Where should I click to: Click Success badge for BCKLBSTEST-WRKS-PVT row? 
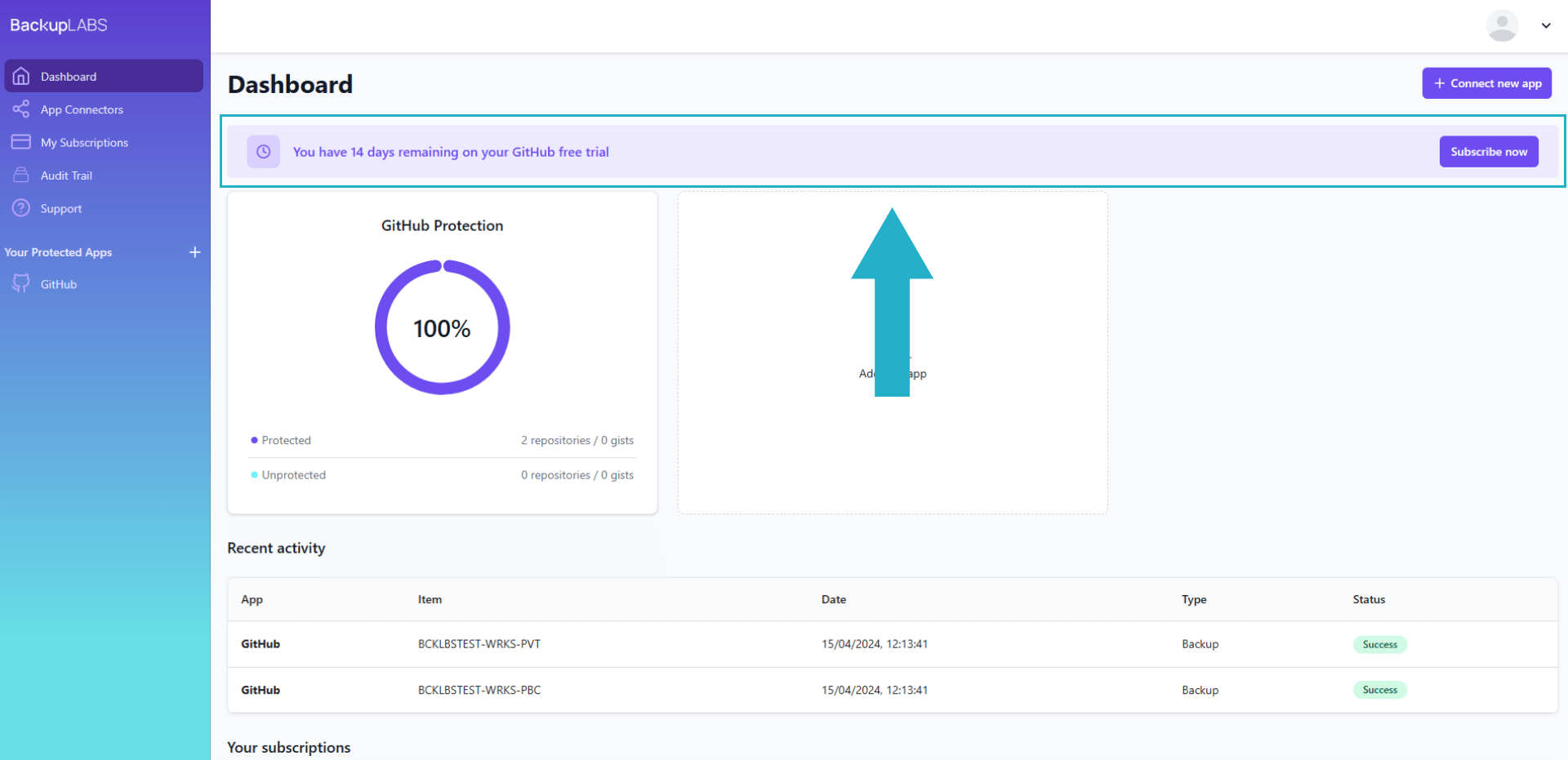pos(1379,644)
